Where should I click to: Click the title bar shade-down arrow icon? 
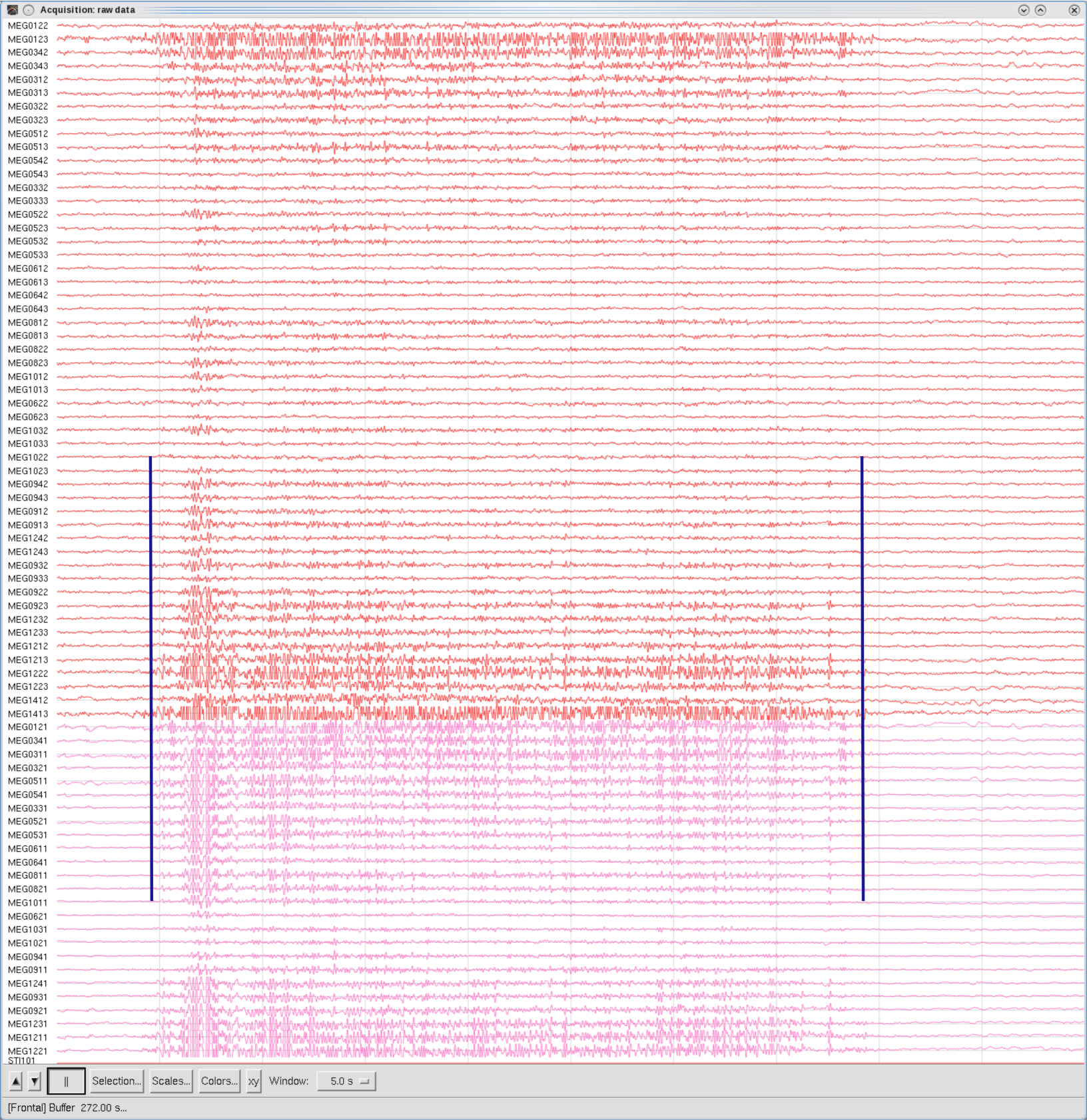(1024, 10)
